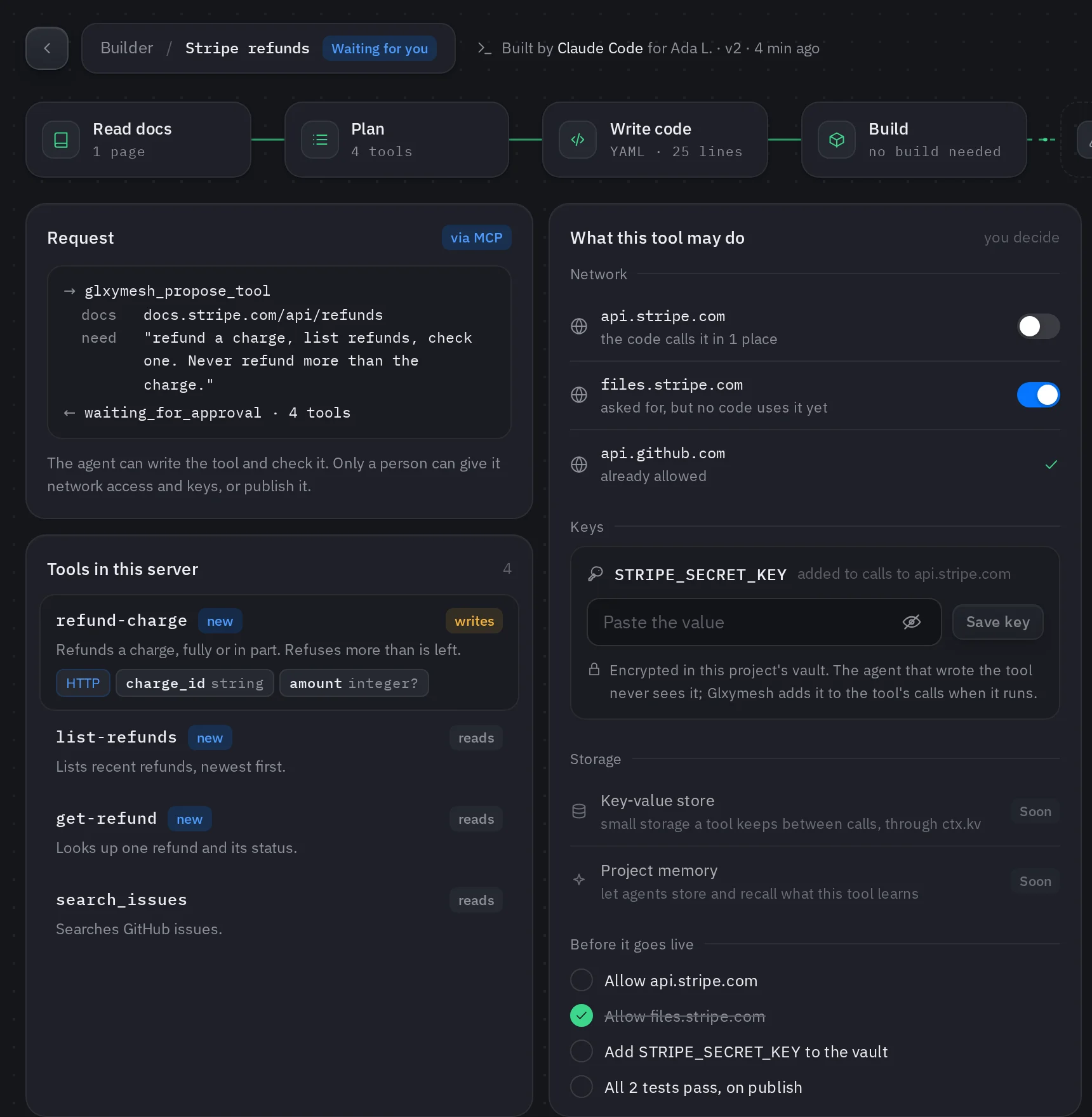Image resolution: width=1092 pixels, height=1117 pixels.
Task: Open the Read docs step card
Action: click(x=138, y=140)
